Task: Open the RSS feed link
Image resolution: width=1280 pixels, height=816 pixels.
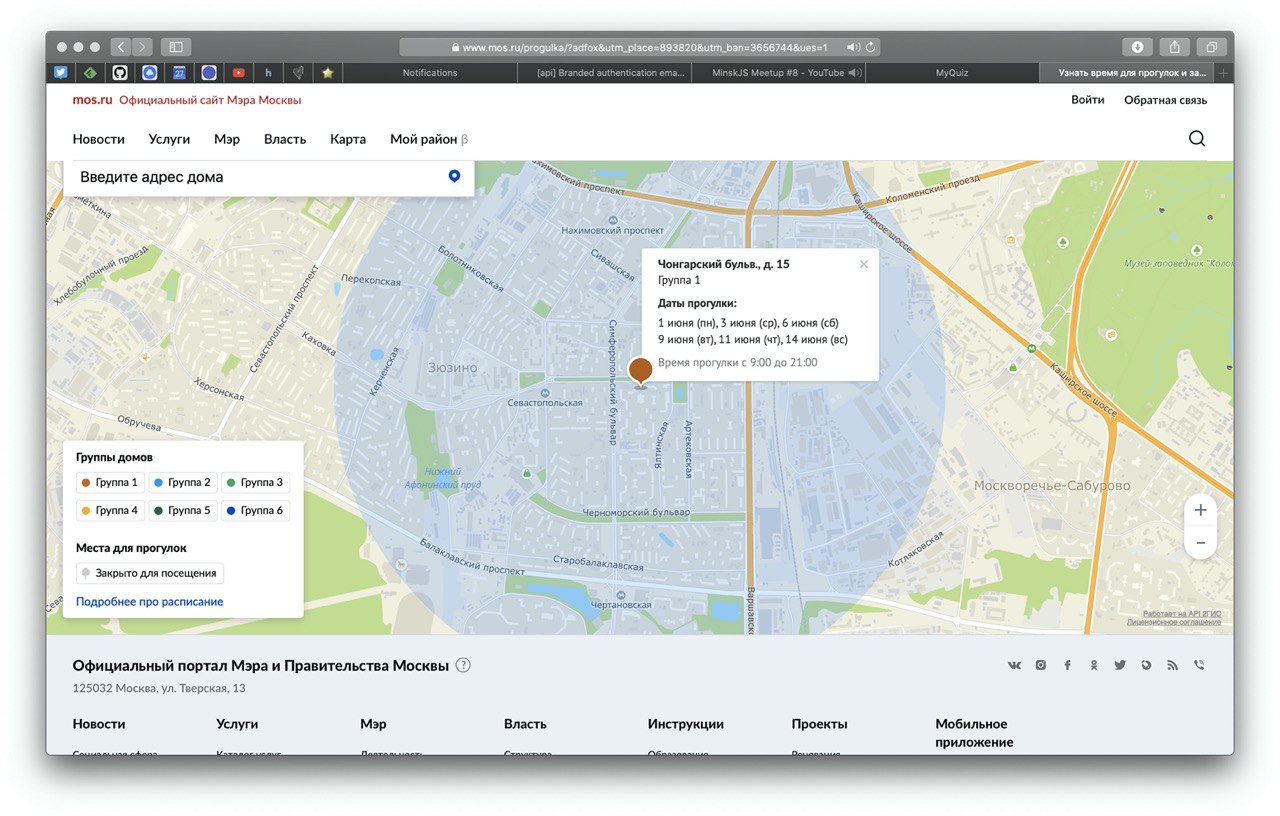Action: point(1172,665)
